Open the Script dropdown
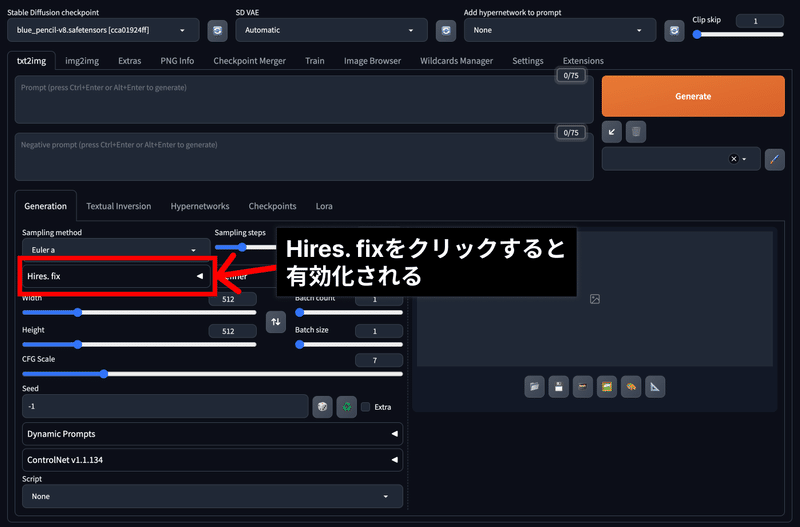 [x=212, y=496]
